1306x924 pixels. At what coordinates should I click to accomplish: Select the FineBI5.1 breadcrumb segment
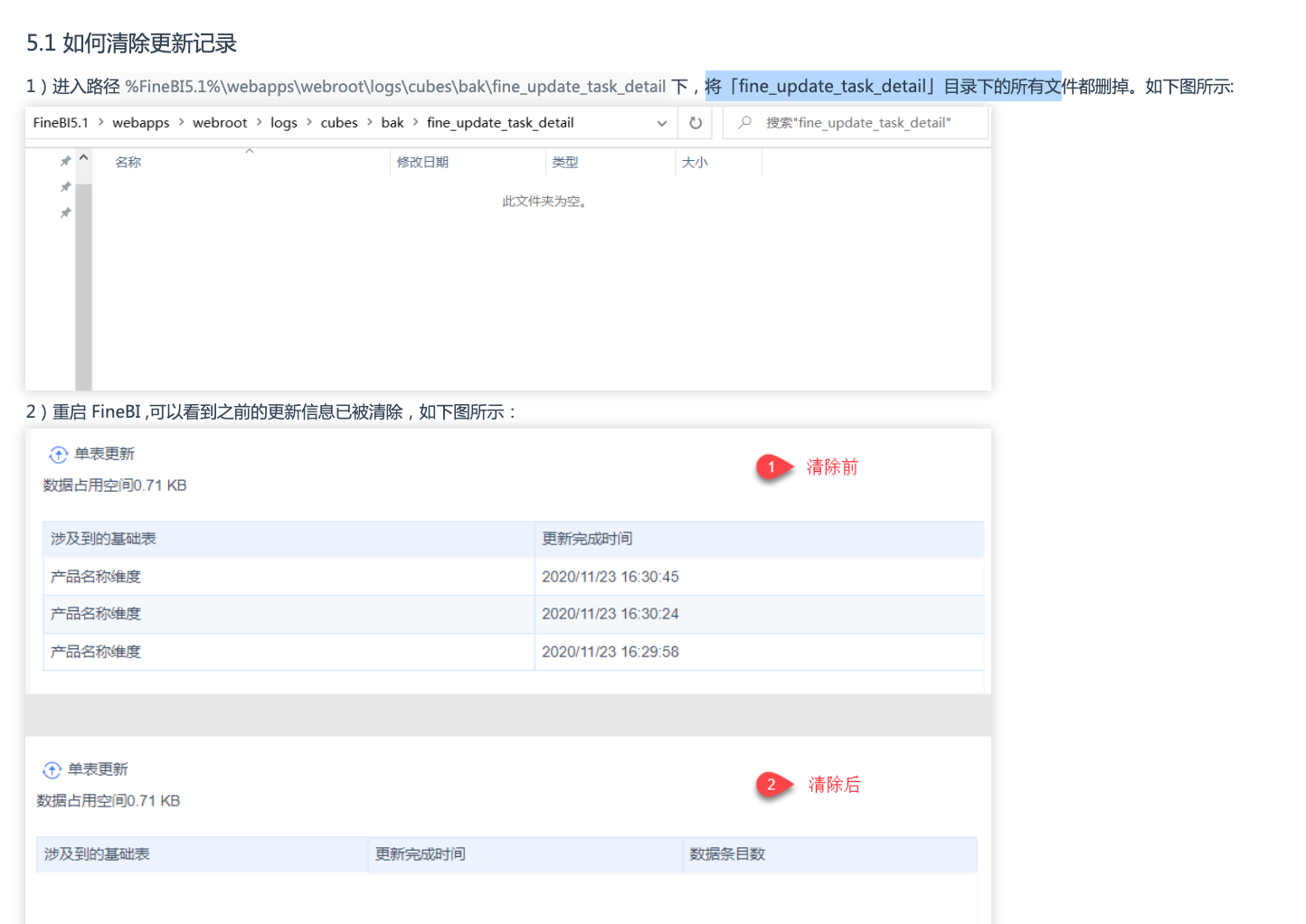click(x=61, y=122)
